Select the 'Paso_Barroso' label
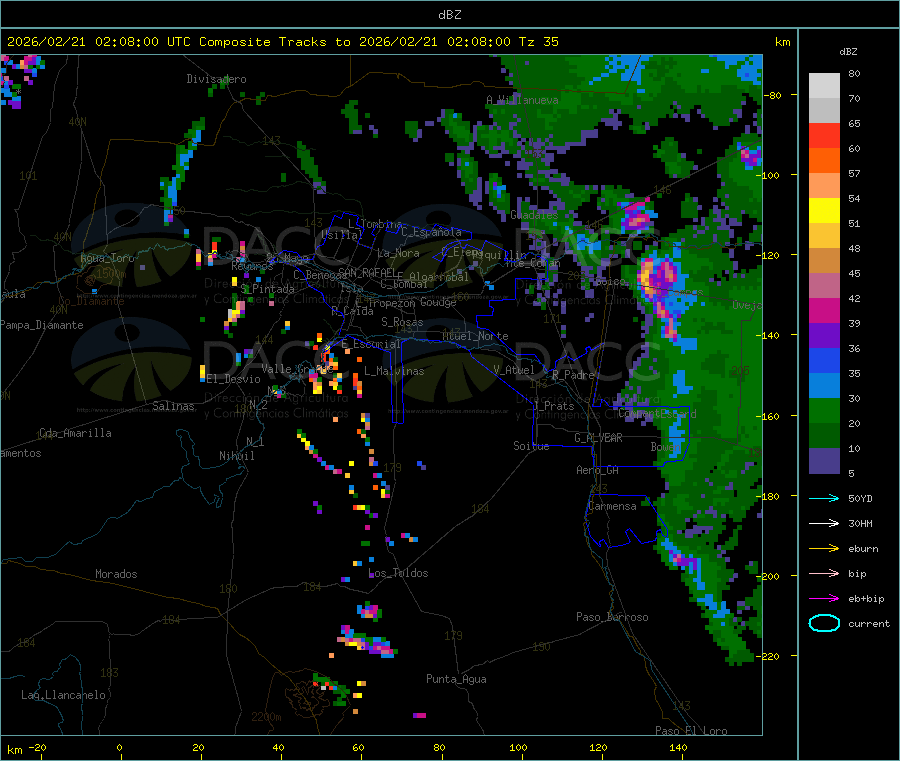900x761 pixels. coord(612,617)
